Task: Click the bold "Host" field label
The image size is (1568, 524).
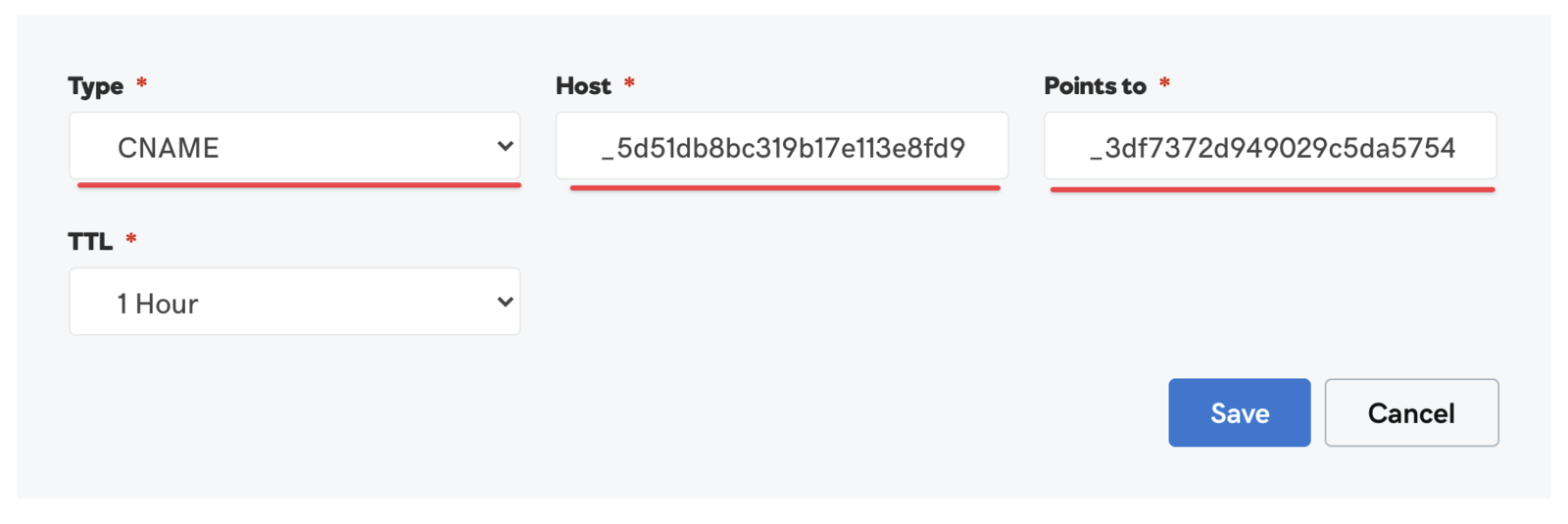Action: pos(583,86)
